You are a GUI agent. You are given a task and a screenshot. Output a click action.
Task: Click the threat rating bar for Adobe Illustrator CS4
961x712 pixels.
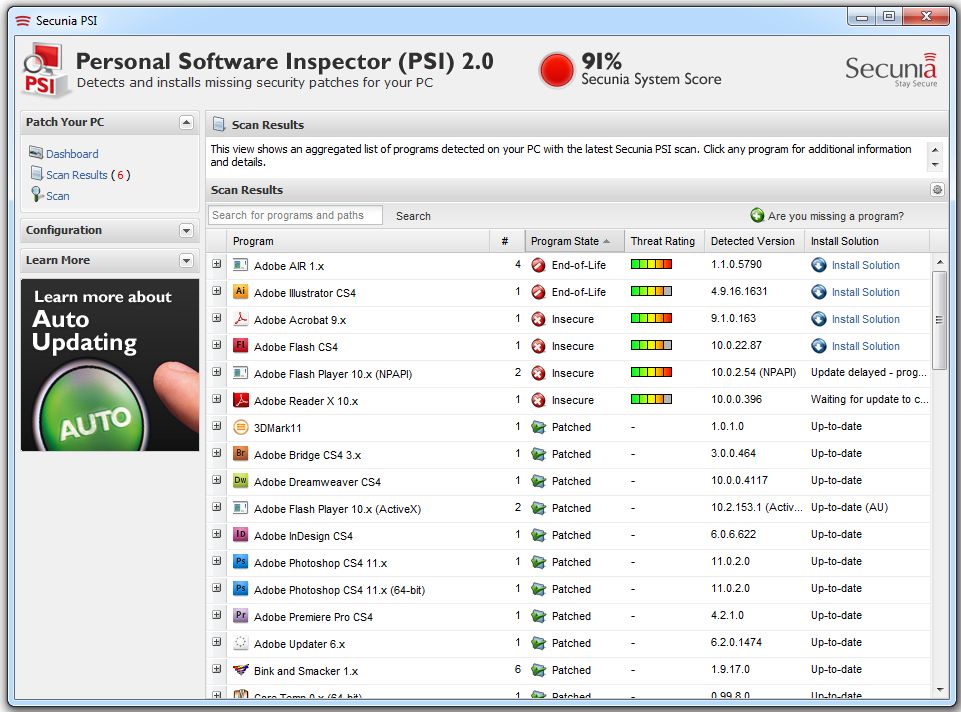tap(651, 292)
